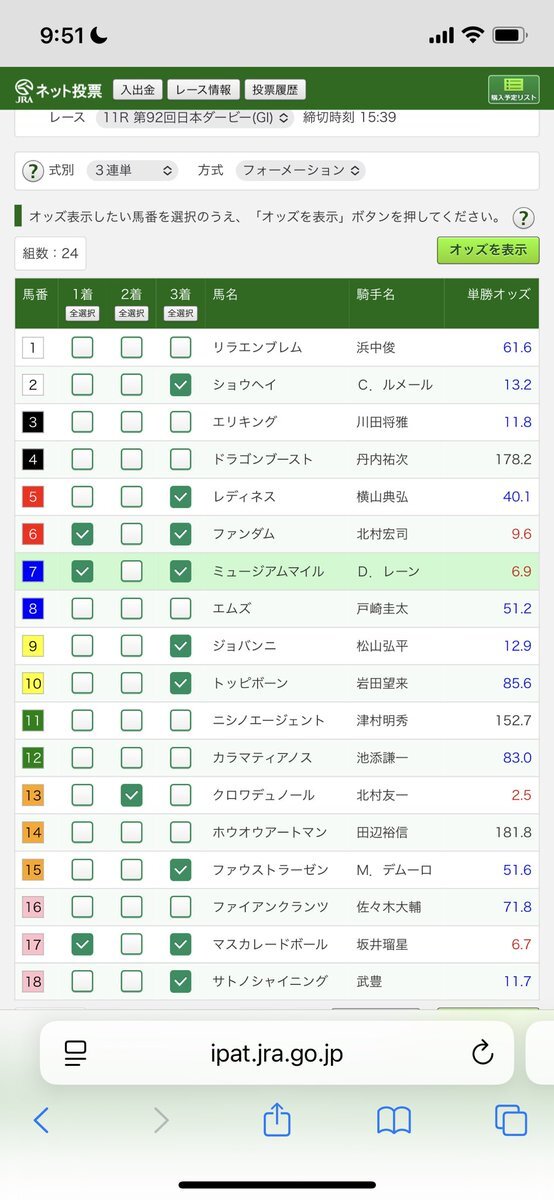Open Safari bookmarks
The height and width of the screenshot is (1200, 554).
click(x=394, y=1121)
